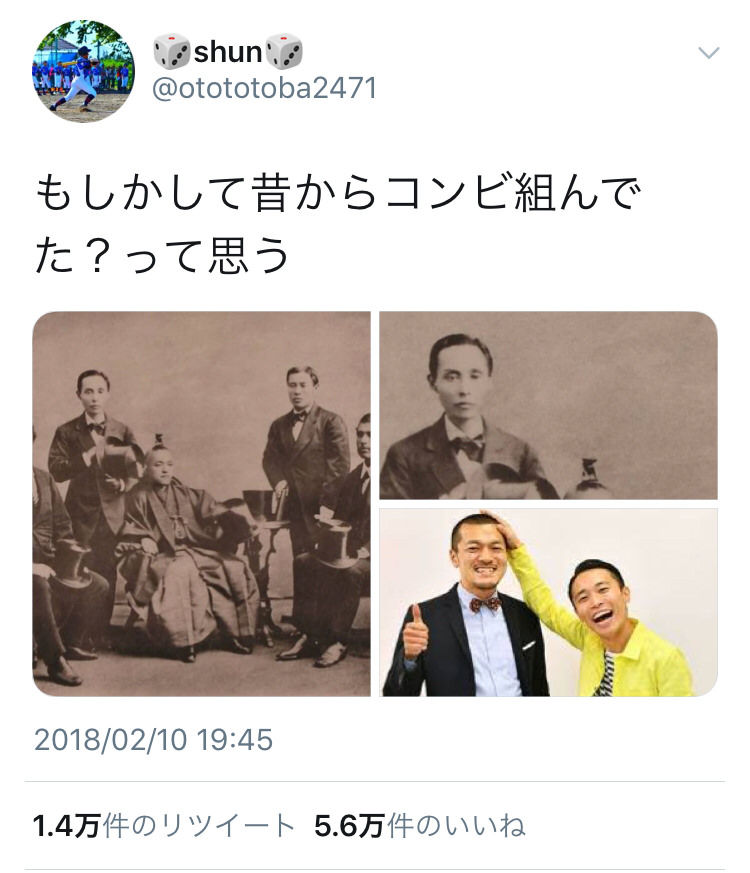Expand the tweet options chevron
The height and width of the screenshot is (873, 750).
(x=709, y=53)
